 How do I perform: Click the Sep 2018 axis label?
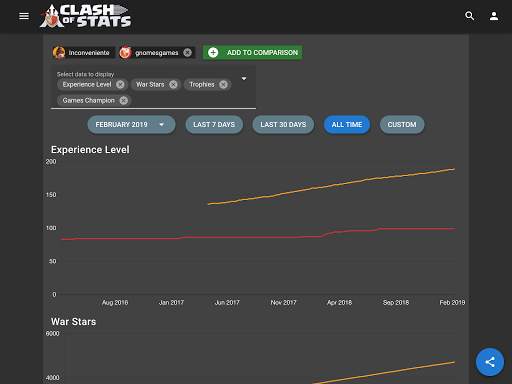tap(396, 303)
